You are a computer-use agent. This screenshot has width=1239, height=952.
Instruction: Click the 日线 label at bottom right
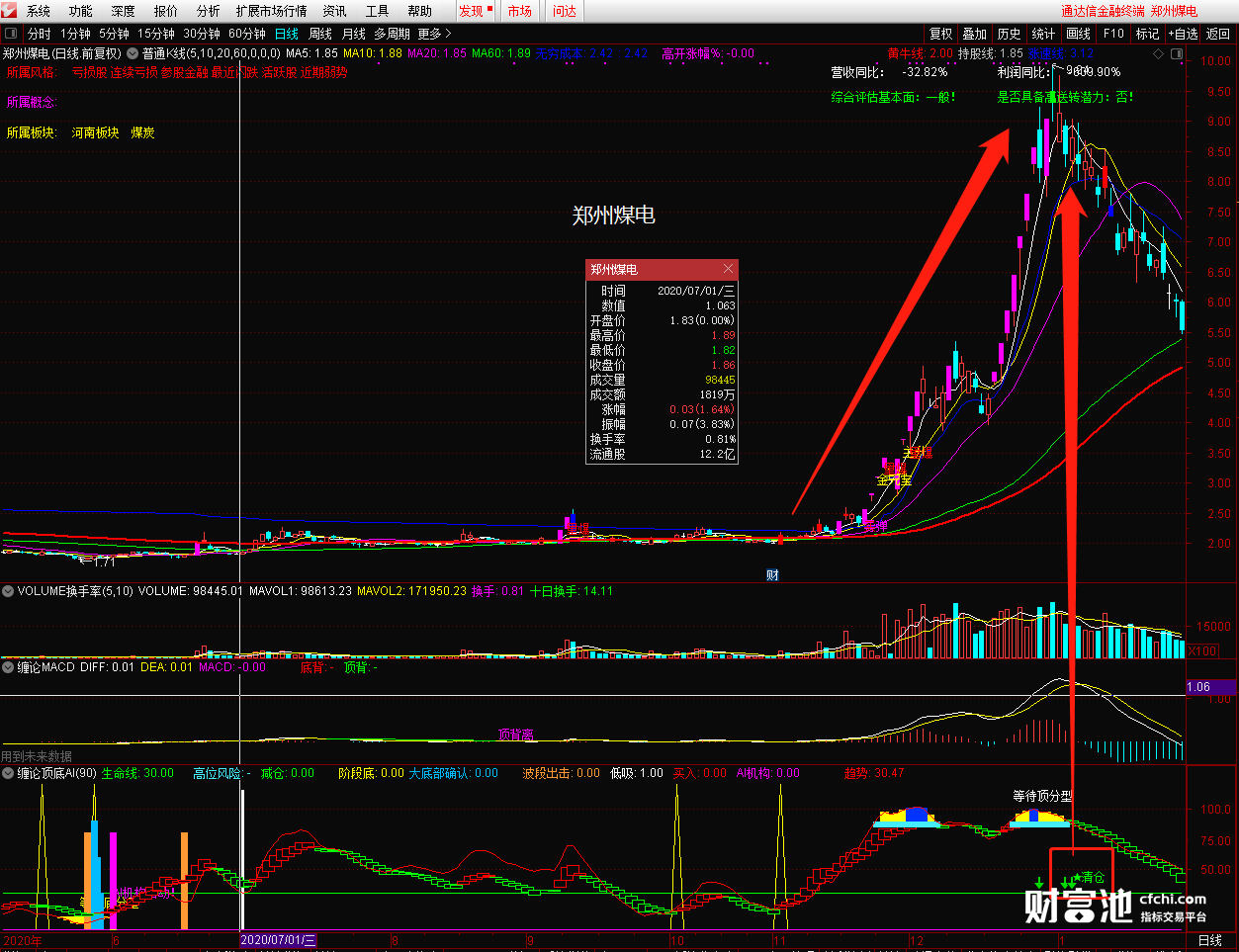tap(1210, 940)
